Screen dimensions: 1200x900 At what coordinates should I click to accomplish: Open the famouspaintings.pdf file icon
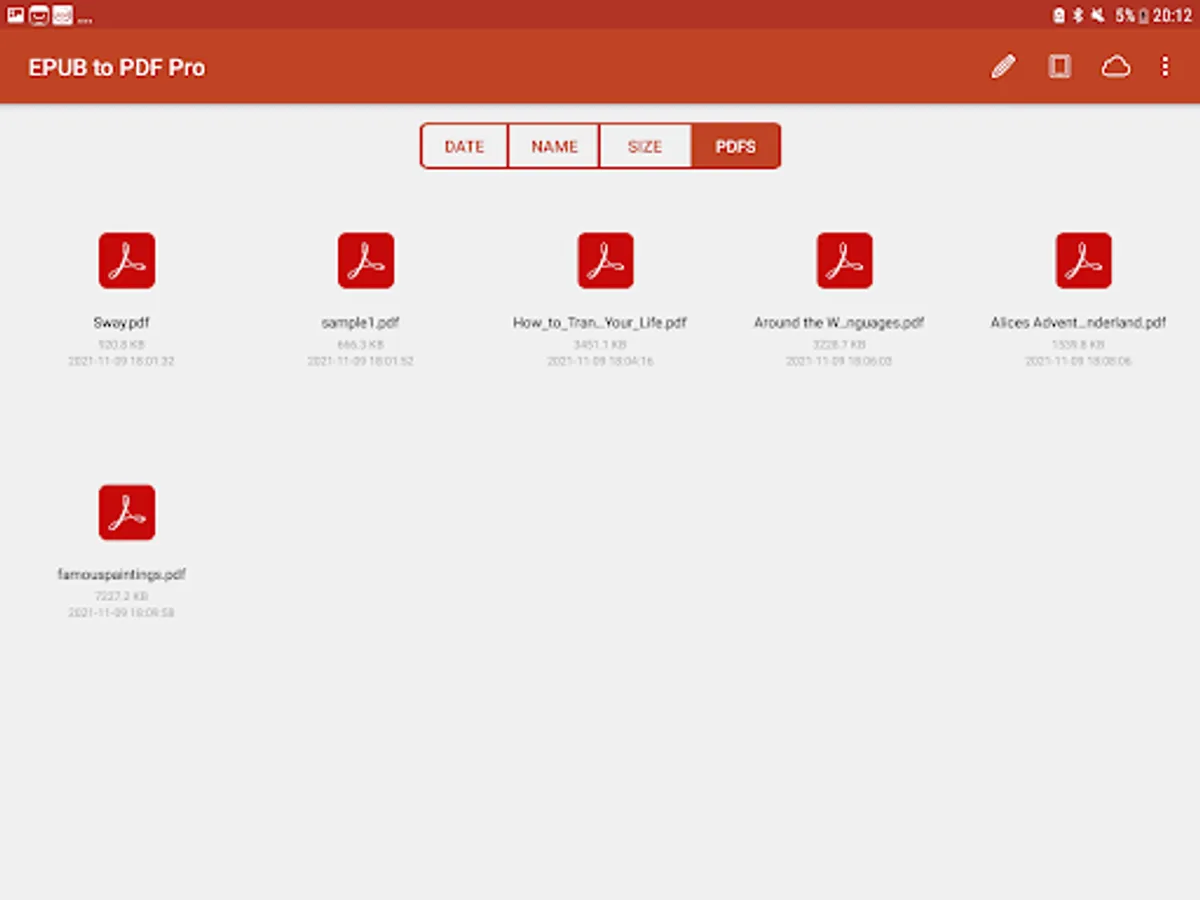[127, 512]
